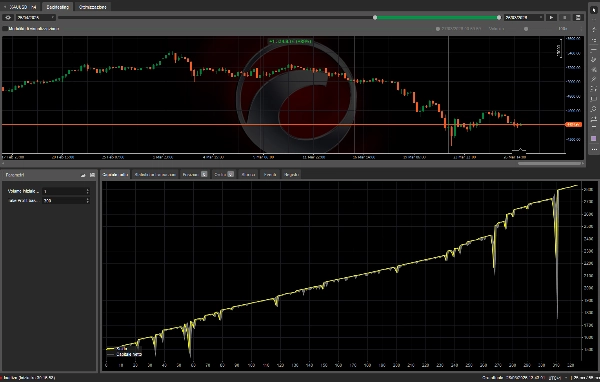Click the play button to start backtesting
600x382 pixels.
click(x=551, y=18)
